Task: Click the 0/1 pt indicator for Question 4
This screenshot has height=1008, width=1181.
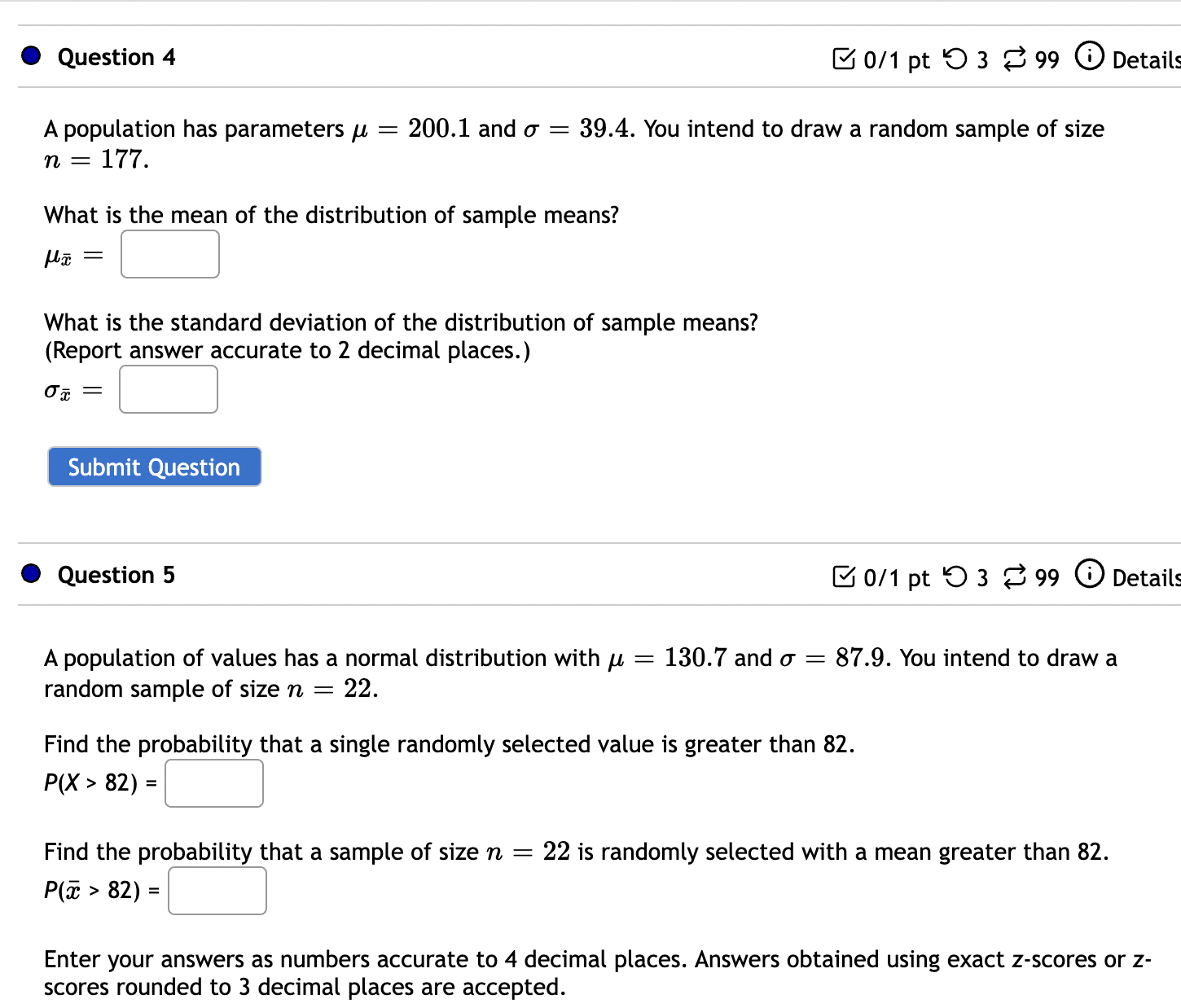Action: click(896, 59)
